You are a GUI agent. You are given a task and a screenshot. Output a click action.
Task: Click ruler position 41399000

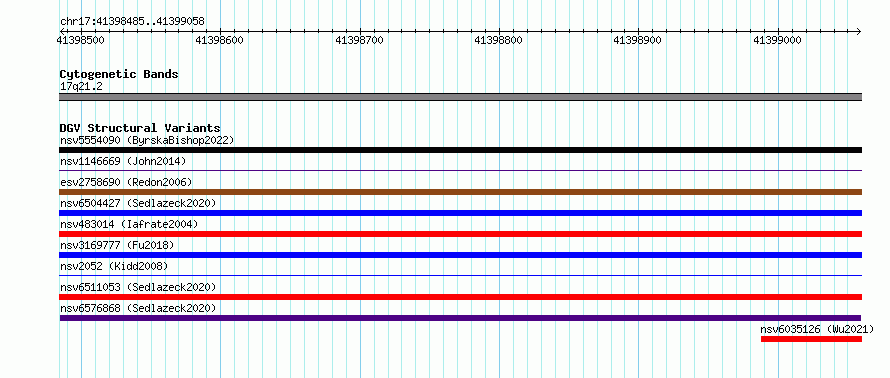[x=777, y=40]
